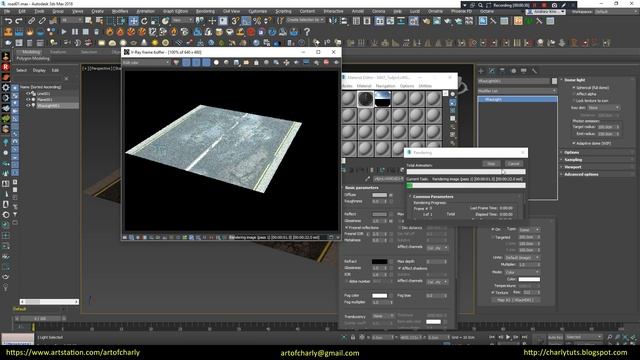This screenshot has width=640, height=360.
Task: Open the Customize menu
Action: coord(258,11)
